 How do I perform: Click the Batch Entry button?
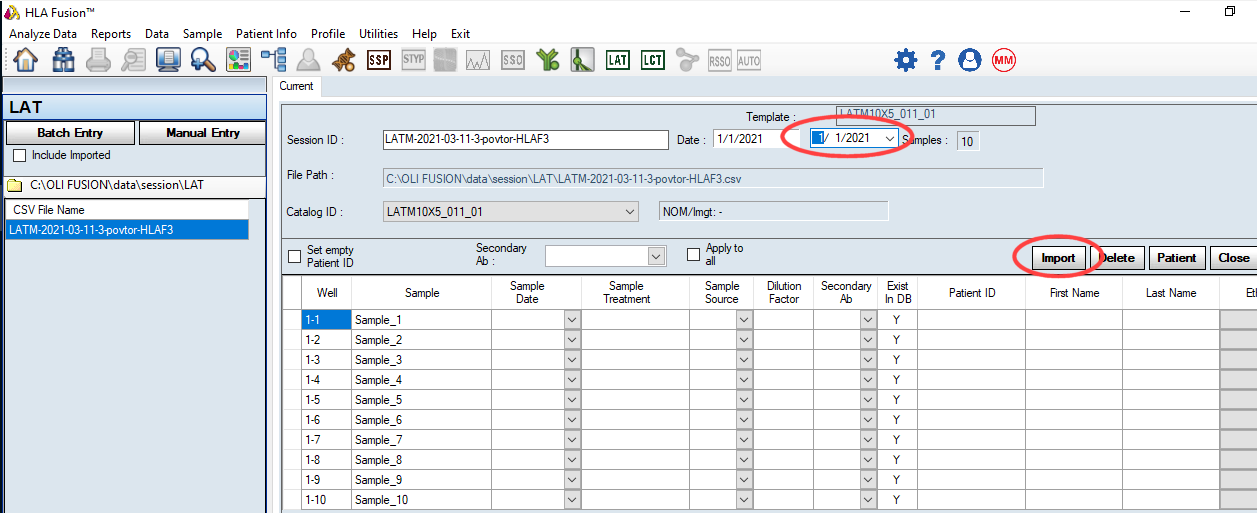click(x=70, y=133)
